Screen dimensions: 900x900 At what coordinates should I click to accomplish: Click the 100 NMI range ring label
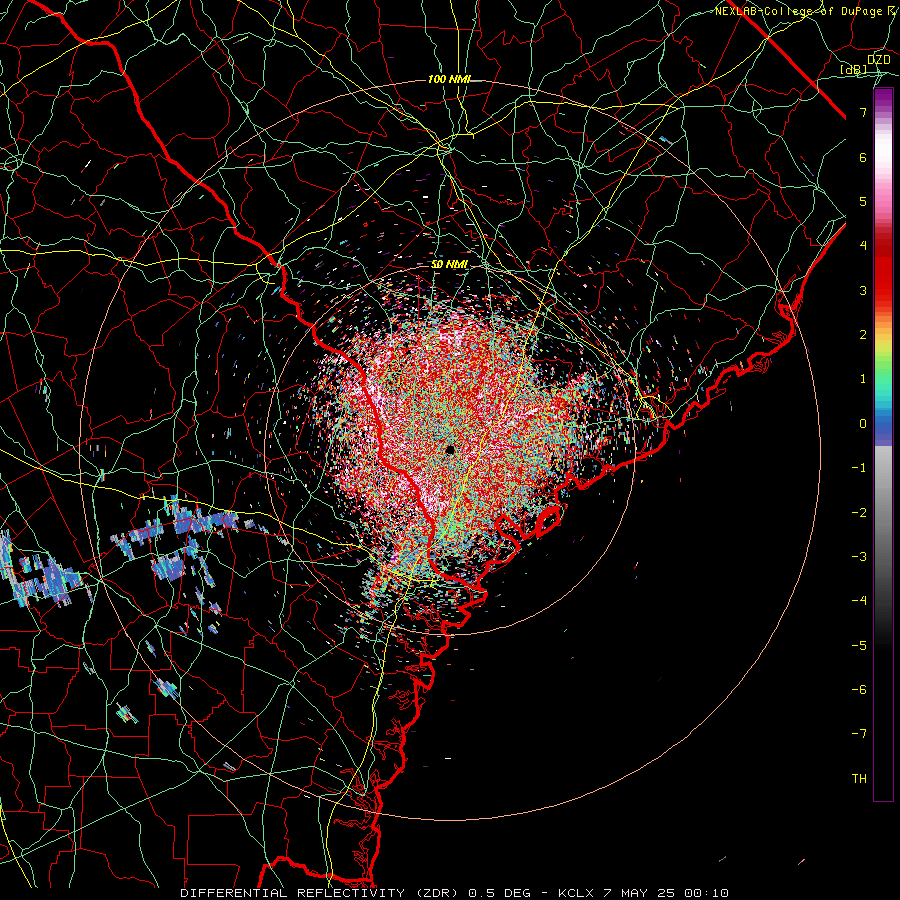tap(449, 79)
